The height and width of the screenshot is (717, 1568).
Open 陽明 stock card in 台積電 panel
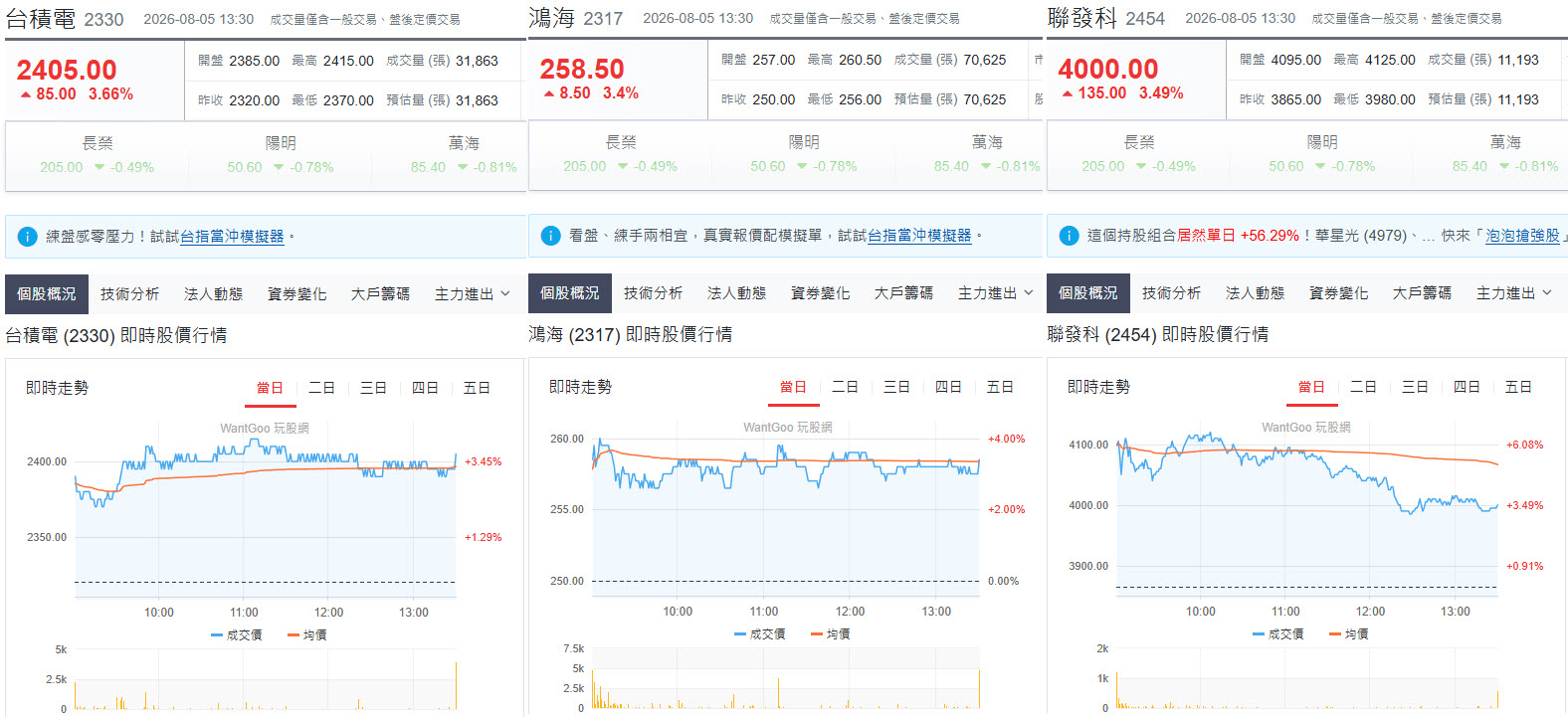pos(281,155)
